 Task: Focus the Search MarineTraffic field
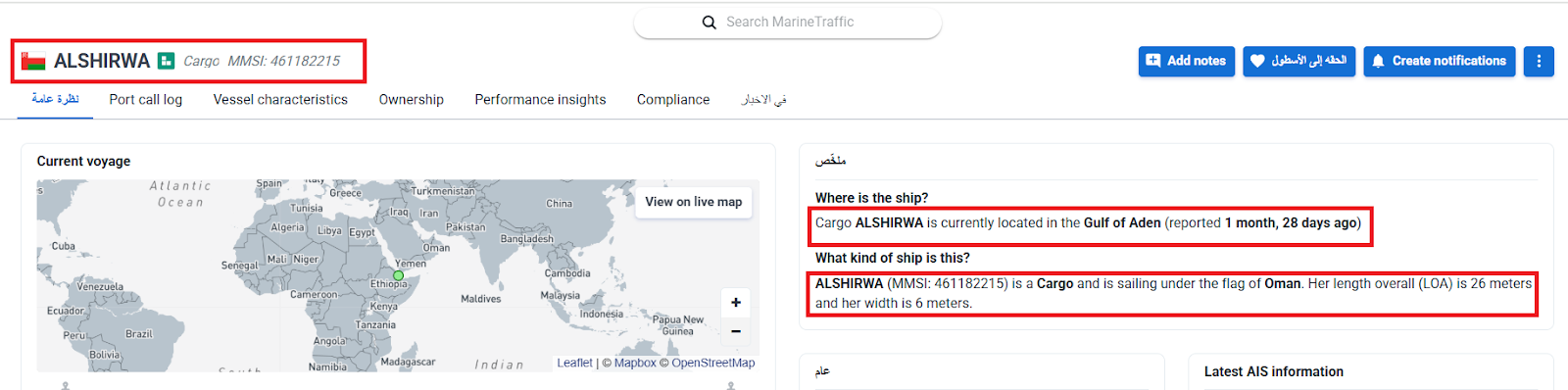pos(788,23)
